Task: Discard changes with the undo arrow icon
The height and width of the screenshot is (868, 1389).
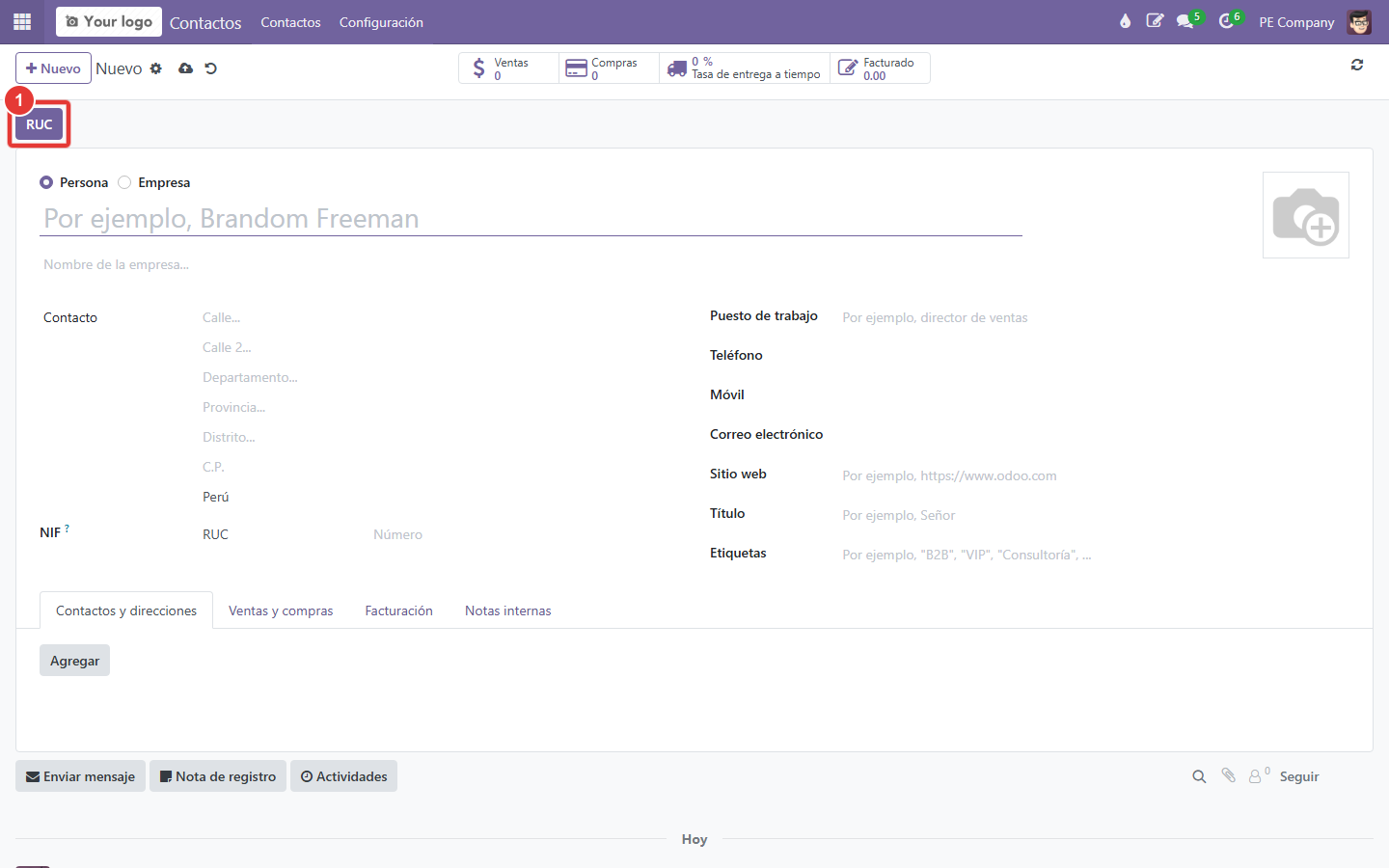Action: coord(211,68)
